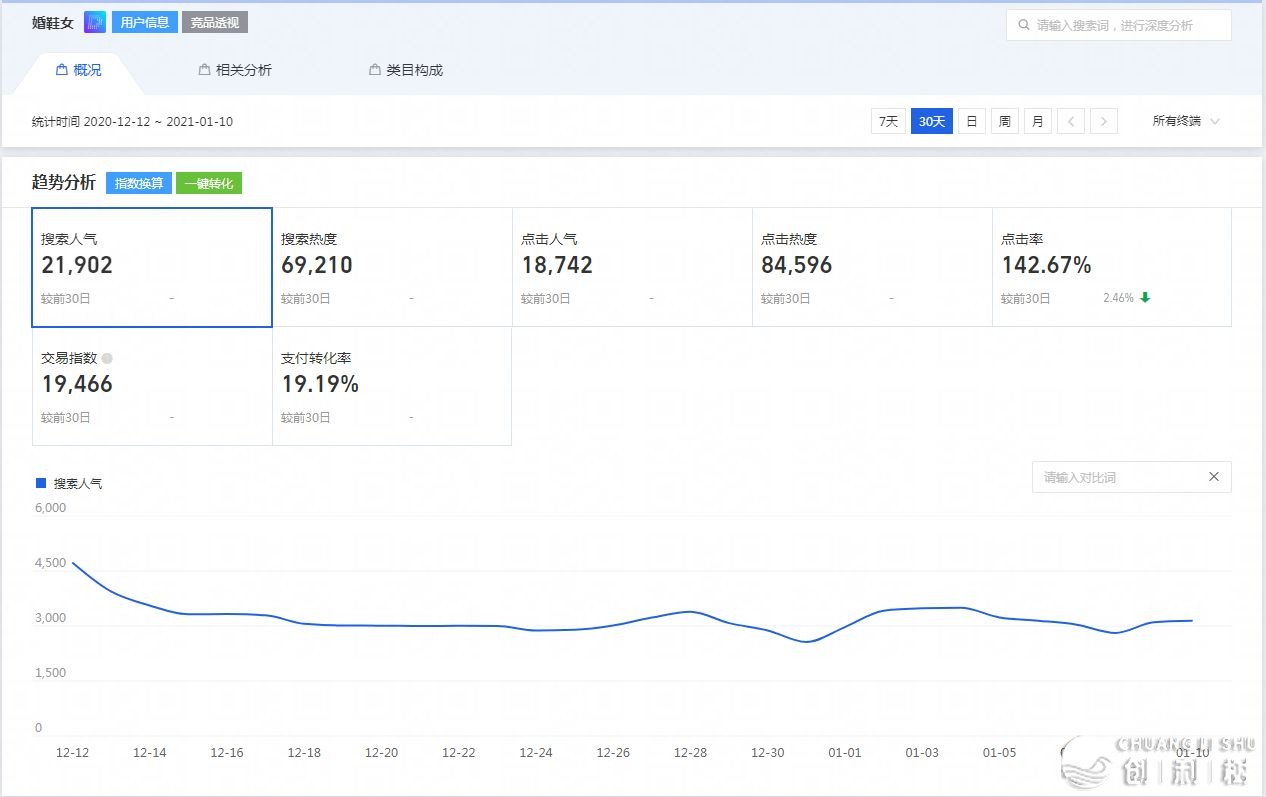Viewport: 1266px width, 797px height.
Task: Go to previous period arrow
Action: 1071,121
